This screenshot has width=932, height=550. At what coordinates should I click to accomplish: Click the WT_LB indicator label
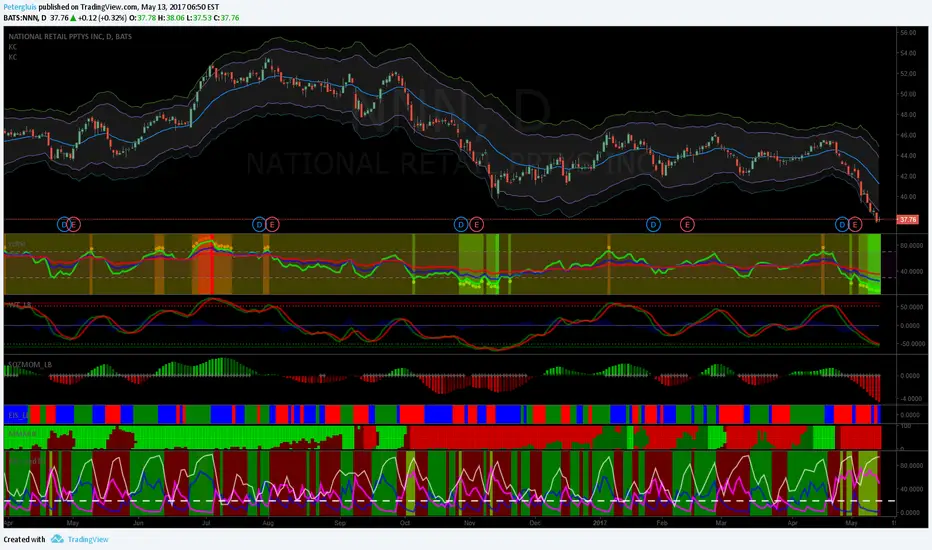click(x=20, y=305)
